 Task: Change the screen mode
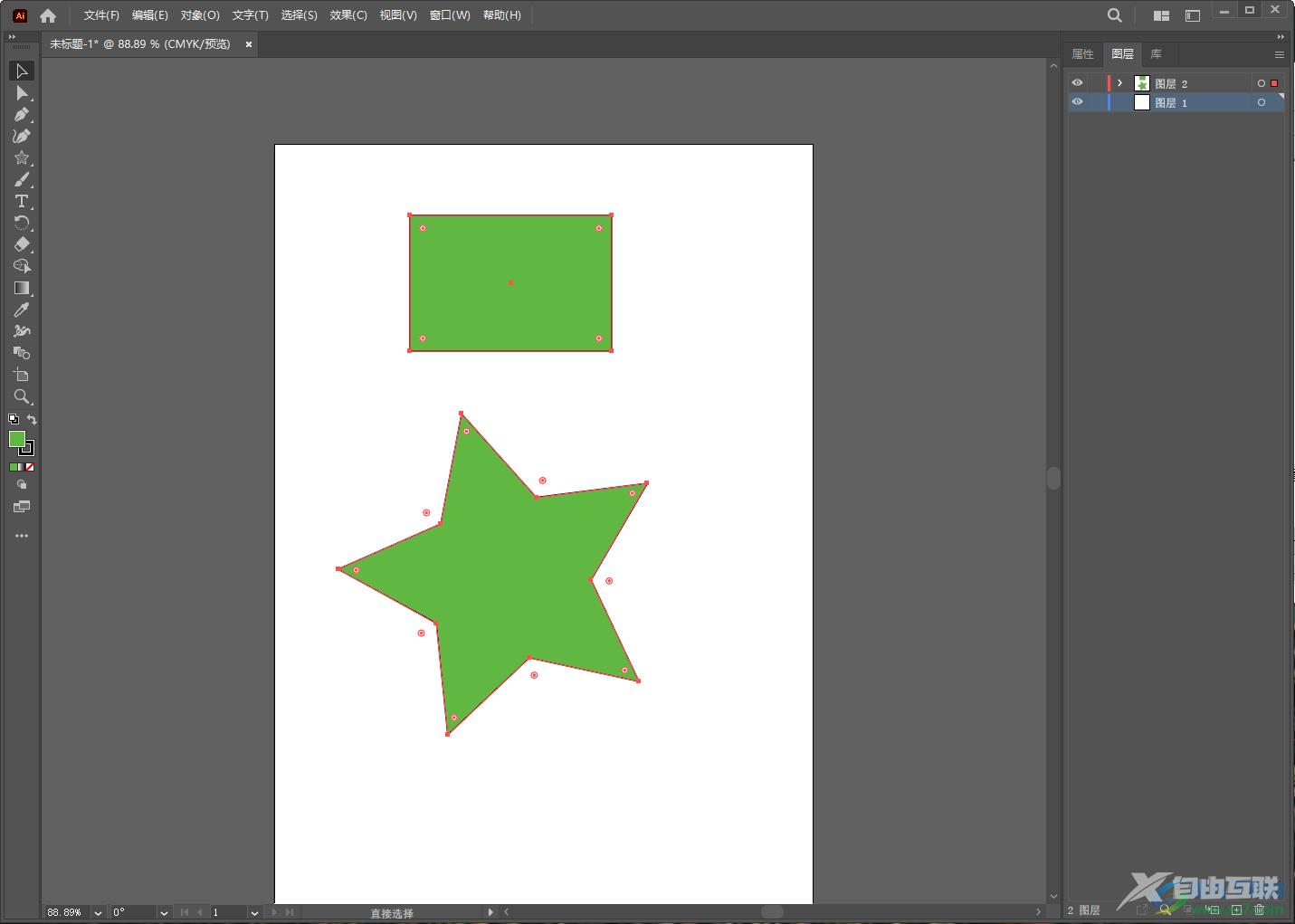(x=22, y=507)
